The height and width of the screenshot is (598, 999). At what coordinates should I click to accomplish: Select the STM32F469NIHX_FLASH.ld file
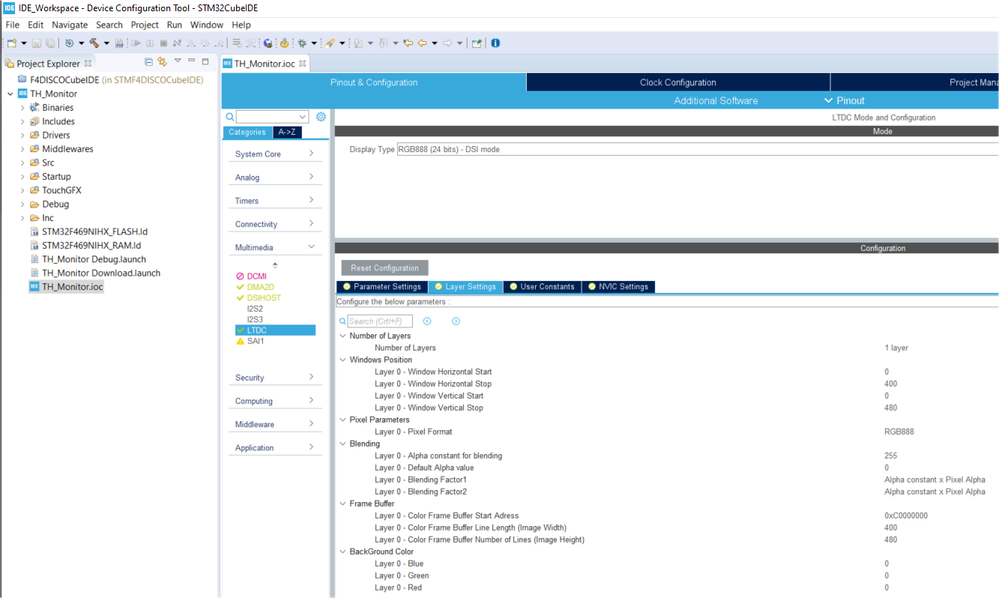(x=94, y=232)
